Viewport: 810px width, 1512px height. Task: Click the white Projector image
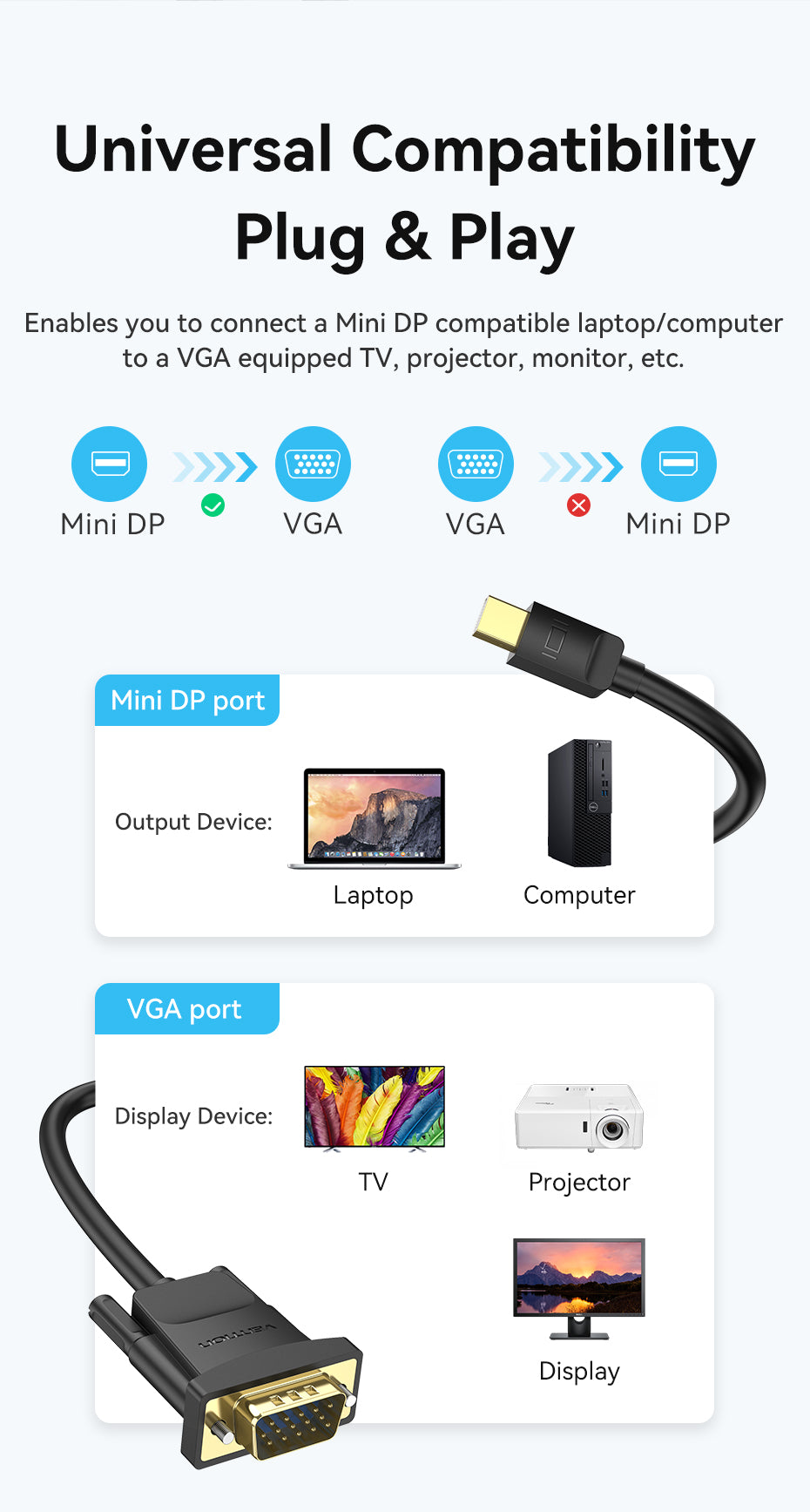click(579, 1117)
